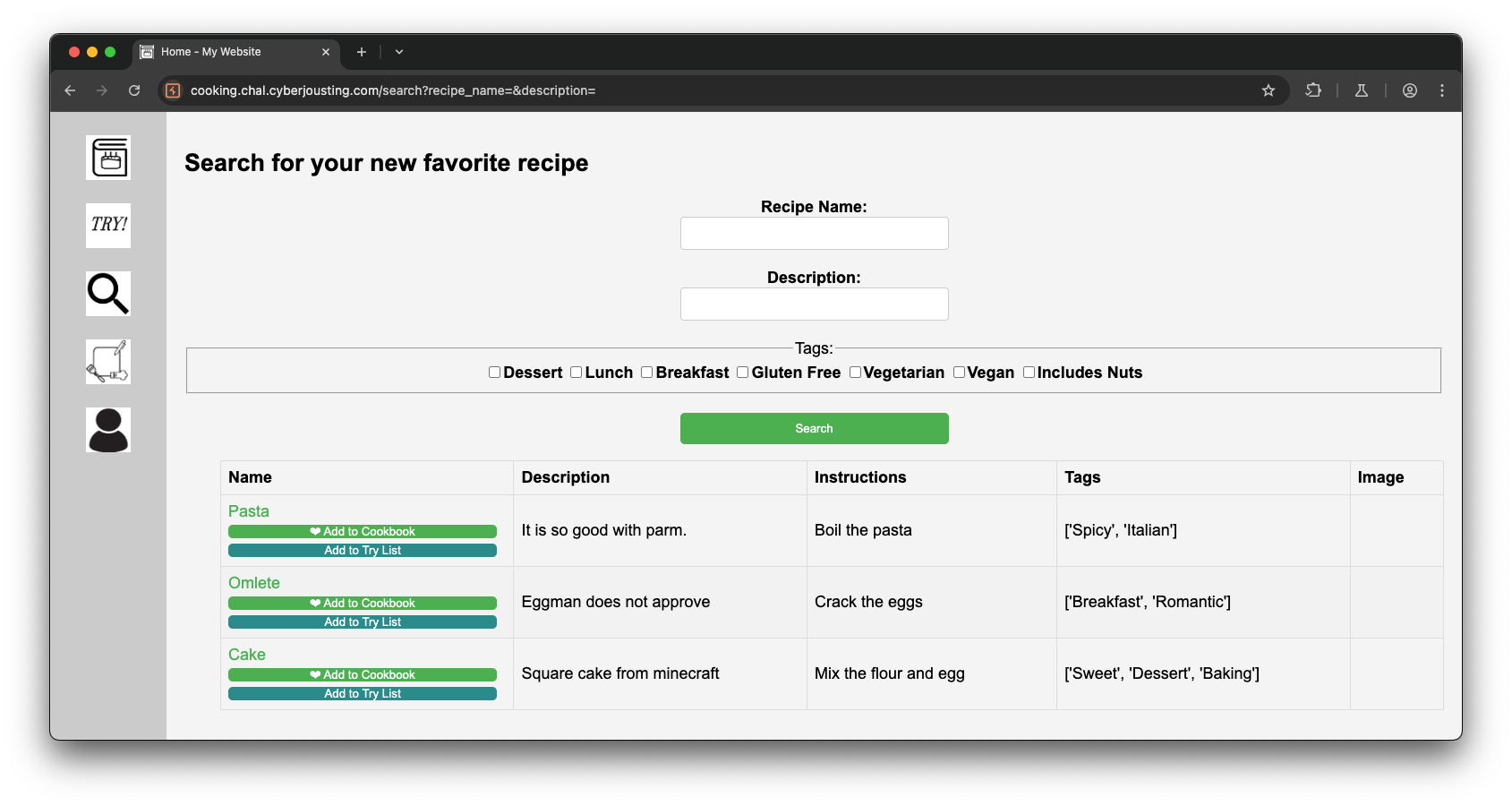Viewport: 1512px width, 806px height.
Task: Open the browser extensions puzzle icon
Action: [x=1313, y=90]
